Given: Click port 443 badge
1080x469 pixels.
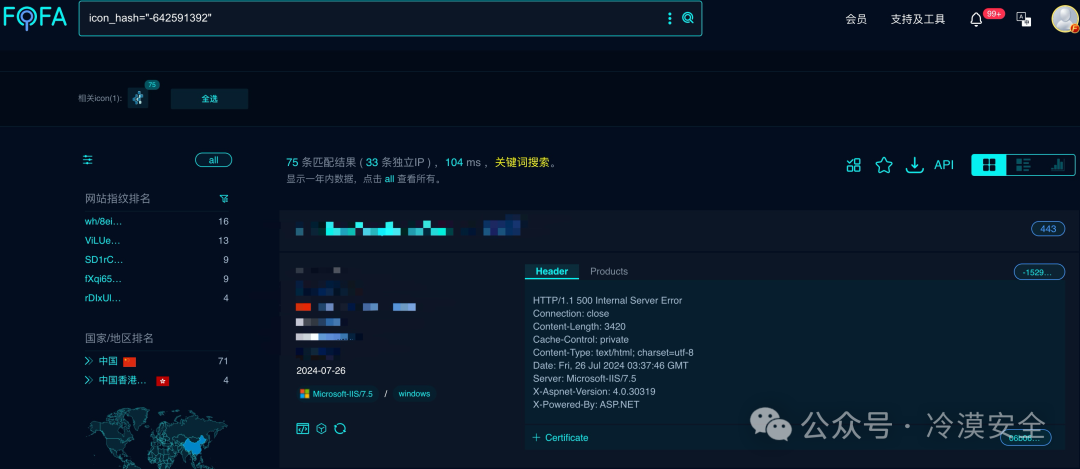Looking at the screenshot, I should [1048, 229].
